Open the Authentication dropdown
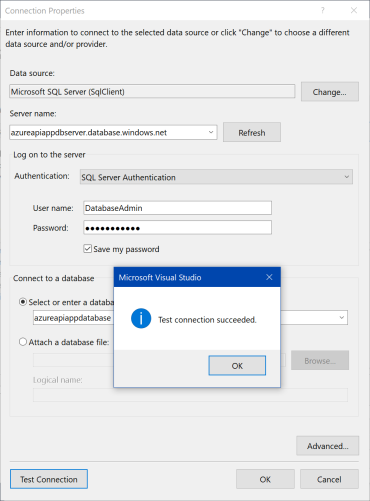Image resolution: width=370 pixels, height=501 pixels. tap(216, 177)
